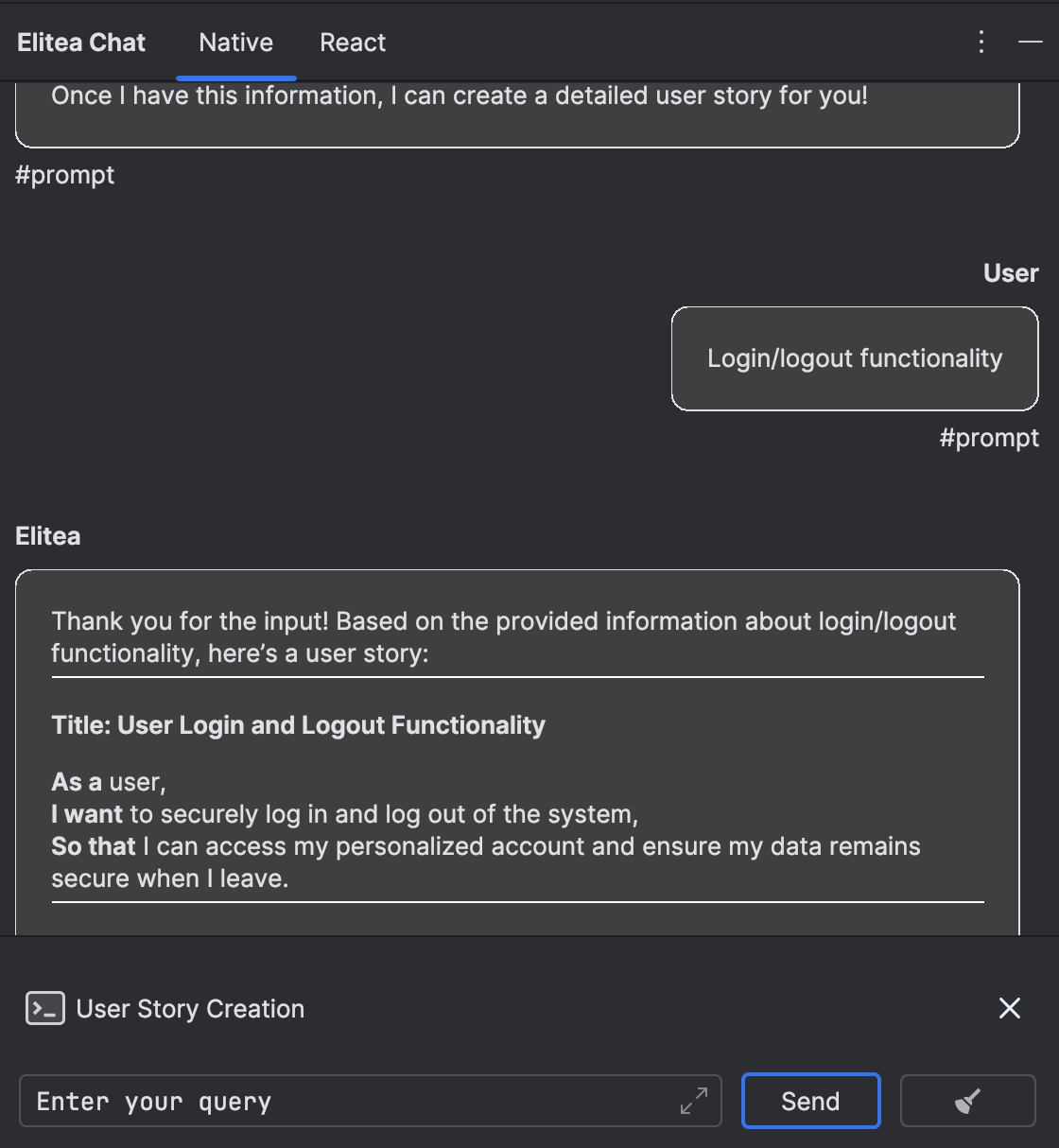This screenshot has width=1059, height=1148.
Task: Click the #prompt tag below the first Elitea reply
Action: (65, 175)
